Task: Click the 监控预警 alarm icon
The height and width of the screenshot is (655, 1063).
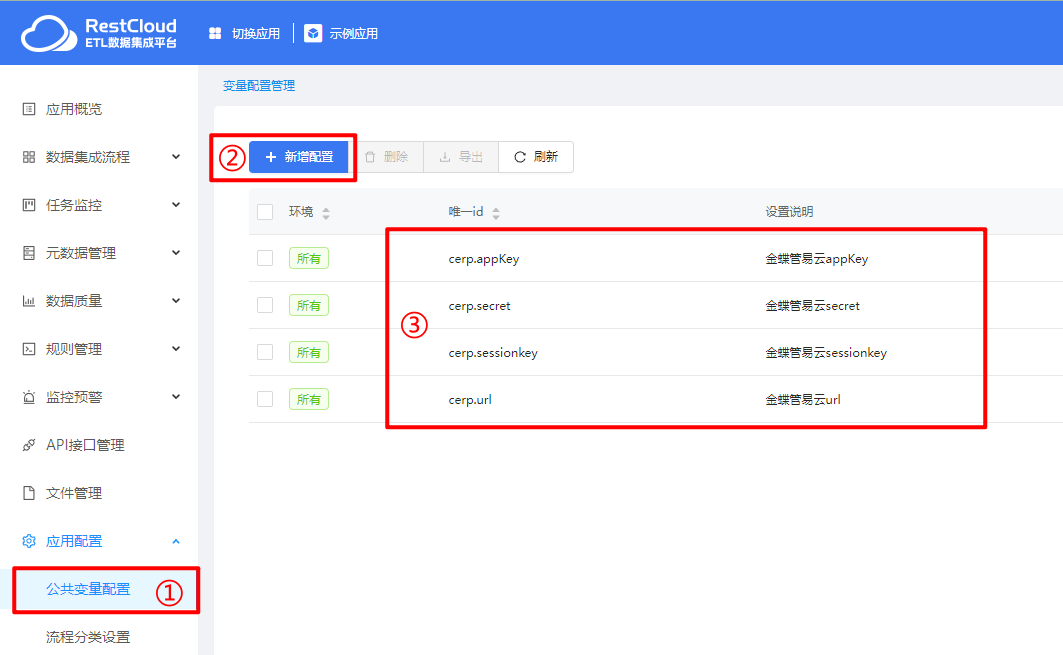Action: [29, 397]
